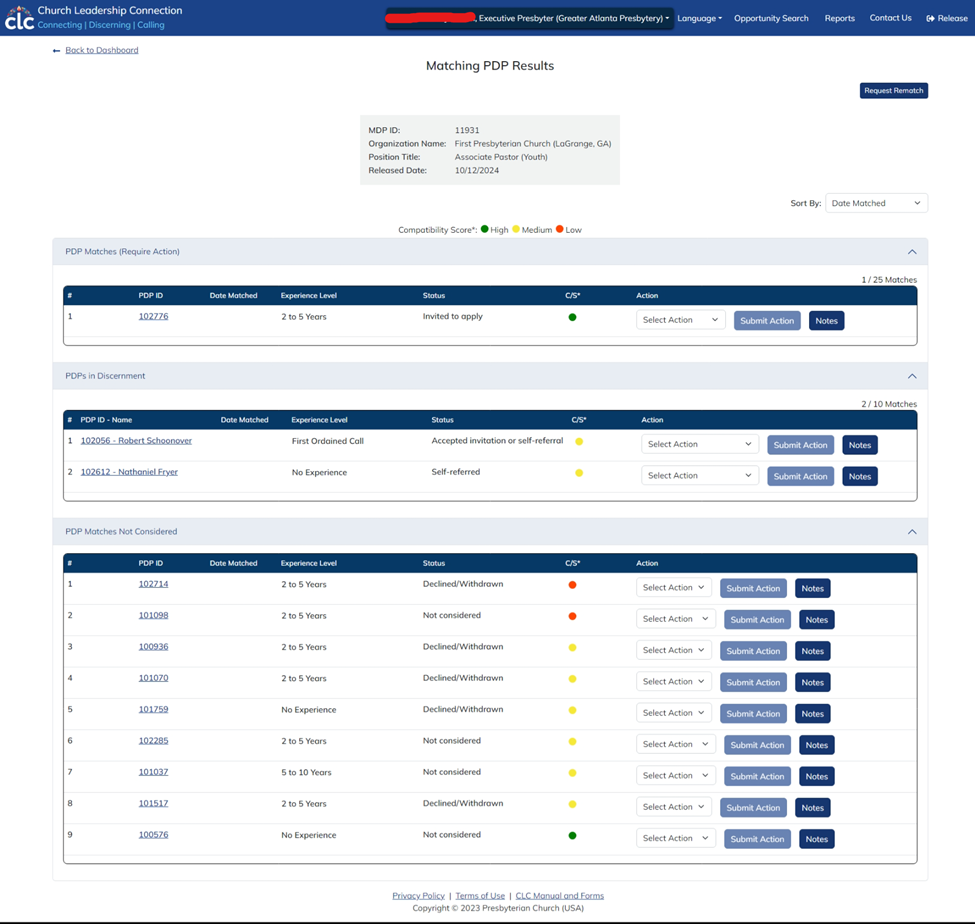Collapse the PDP Matches Not Considered section
The image size is (975, 924).
click(x=911, y=532)
